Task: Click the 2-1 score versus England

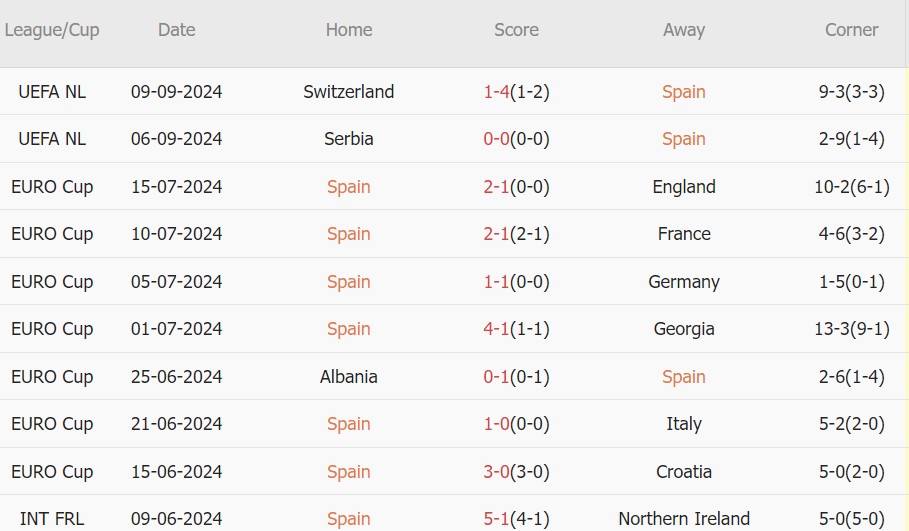Action: (497, 187)
